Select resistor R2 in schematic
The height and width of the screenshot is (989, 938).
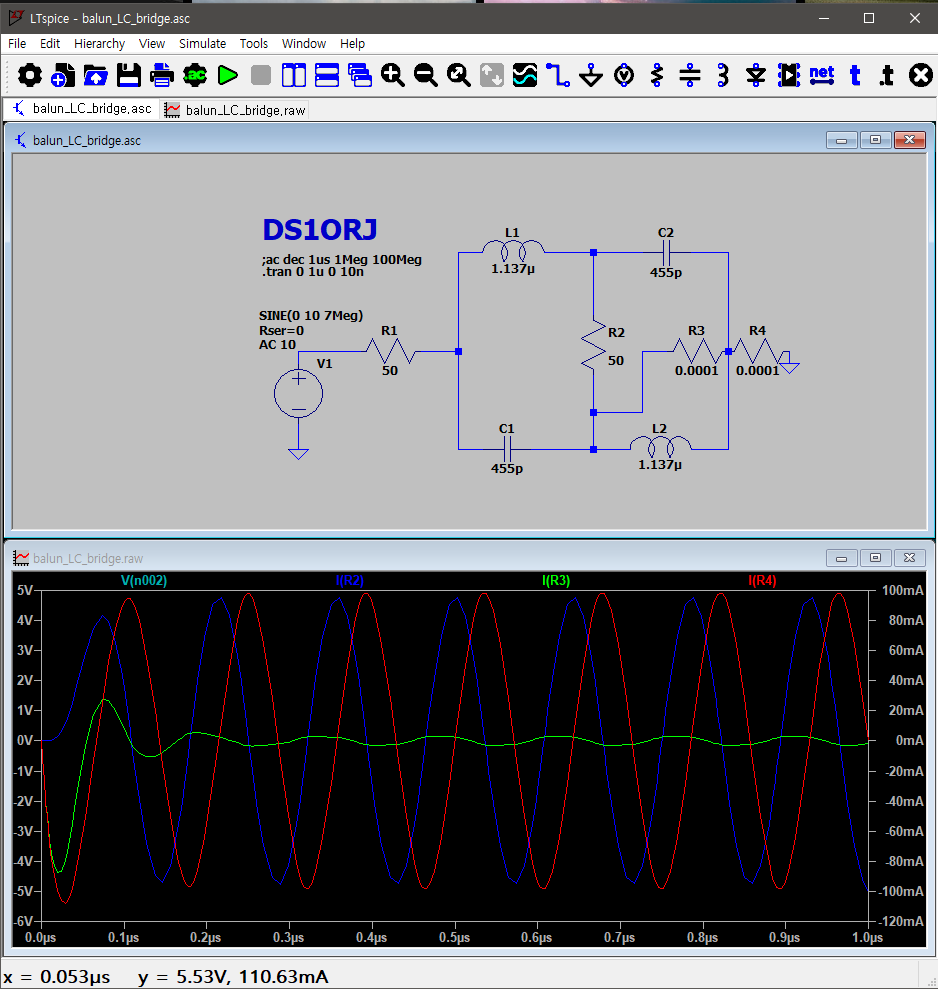[594, 344]
